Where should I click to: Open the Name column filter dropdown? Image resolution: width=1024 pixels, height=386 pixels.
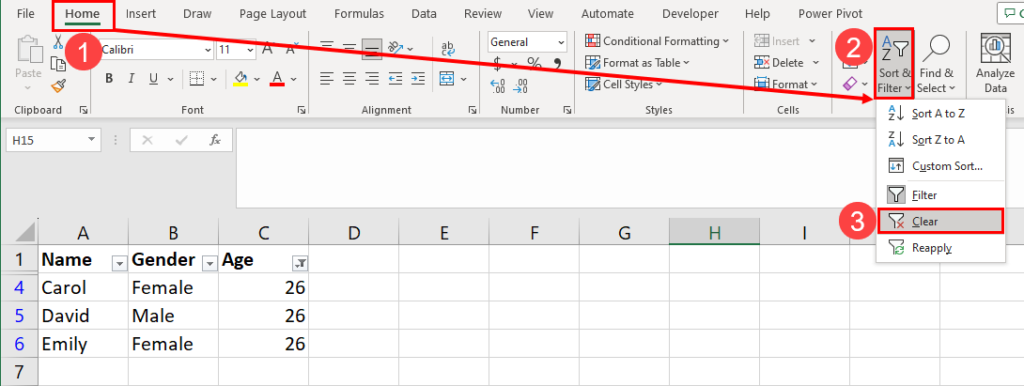(120, 263)
